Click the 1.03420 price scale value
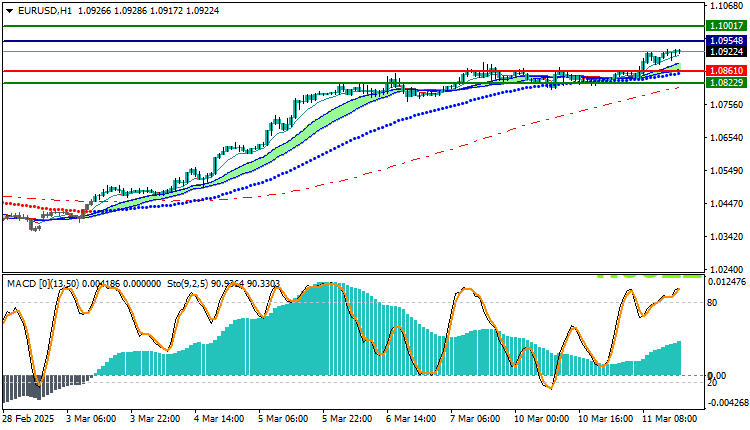Viewport: 750px width, 430px height. 727,237
